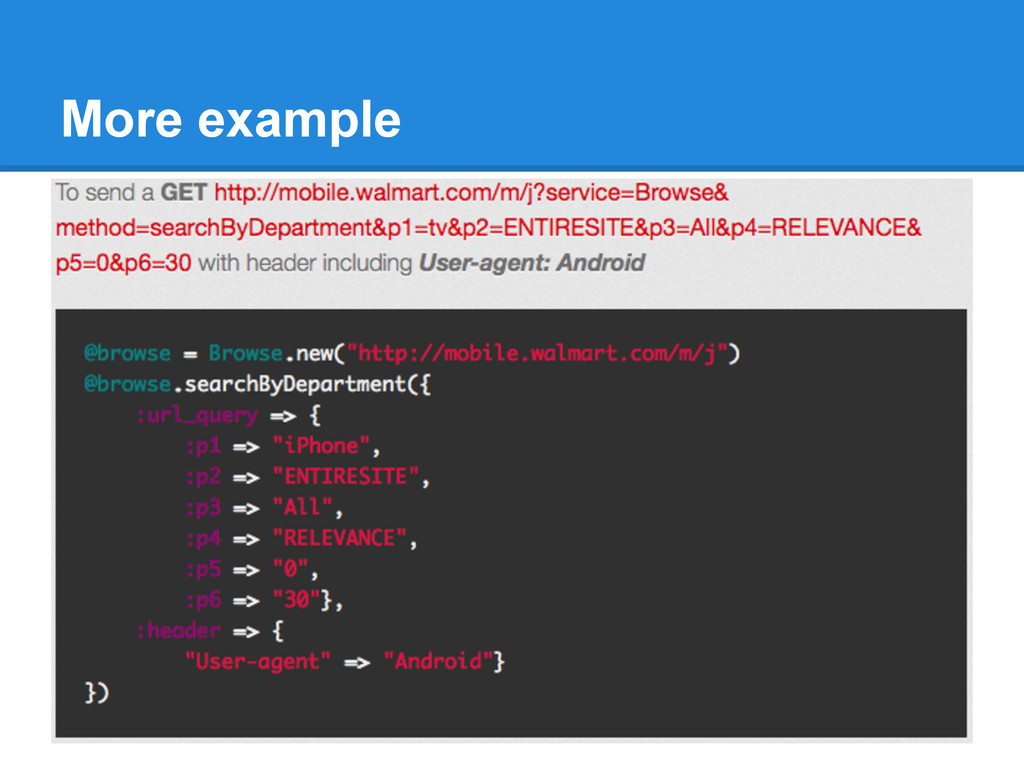Click the '"30"' value in code
The height and width of the screenshot is (768, 1024).
pos(296,600)
